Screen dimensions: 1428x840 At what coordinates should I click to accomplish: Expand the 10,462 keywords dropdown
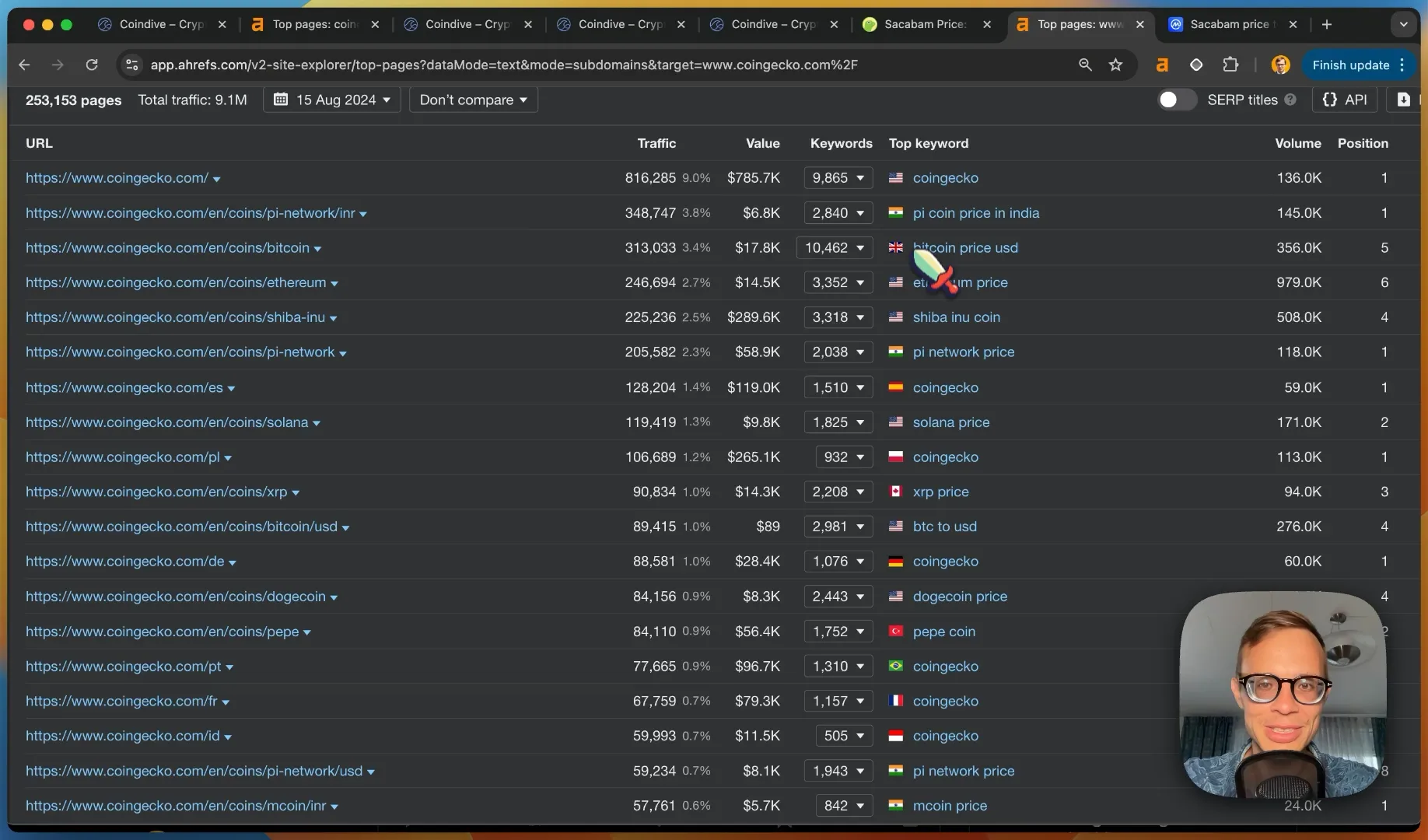835,248
